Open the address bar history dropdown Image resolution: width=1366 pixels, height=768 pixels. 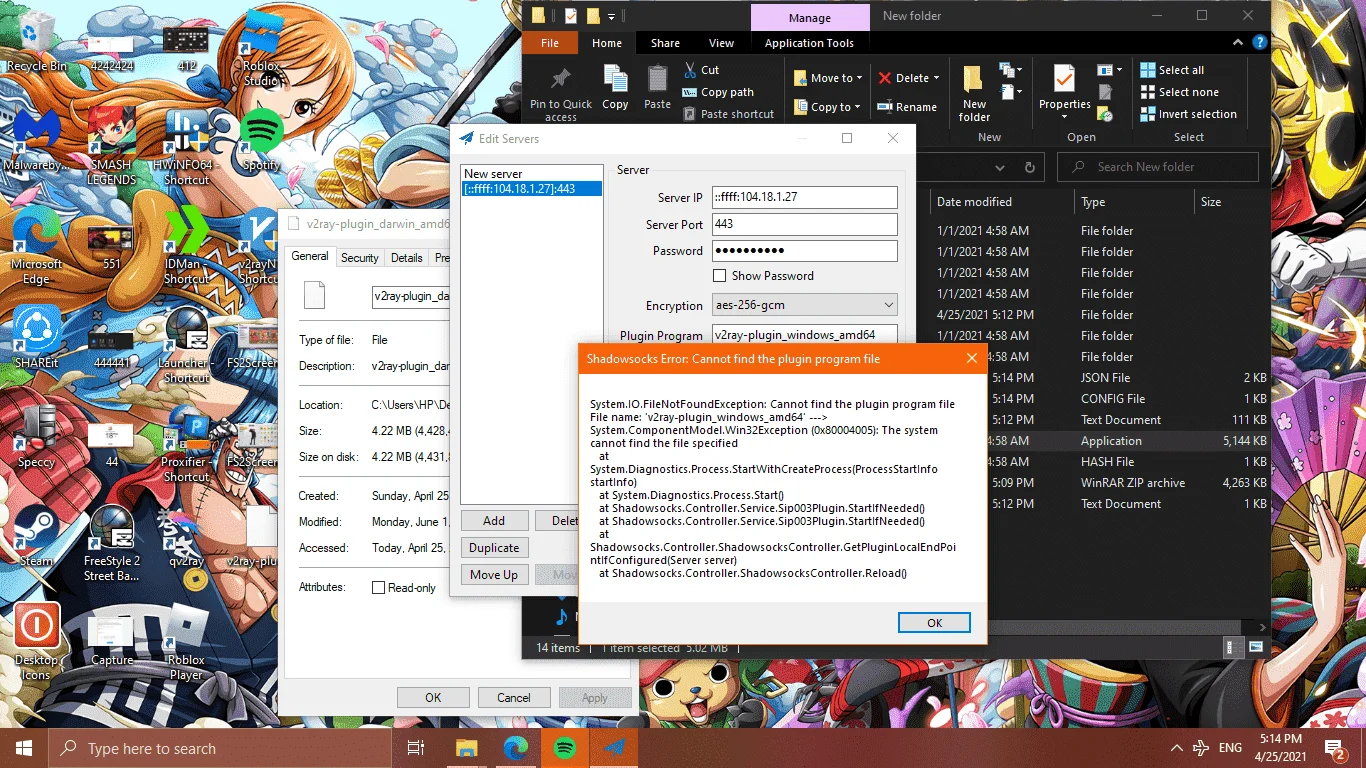(x=999, y=167)
